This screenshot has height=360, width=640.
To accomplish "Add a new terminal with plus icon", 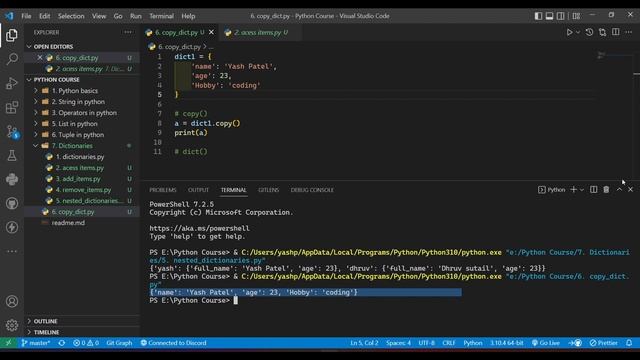I will 573,189.
